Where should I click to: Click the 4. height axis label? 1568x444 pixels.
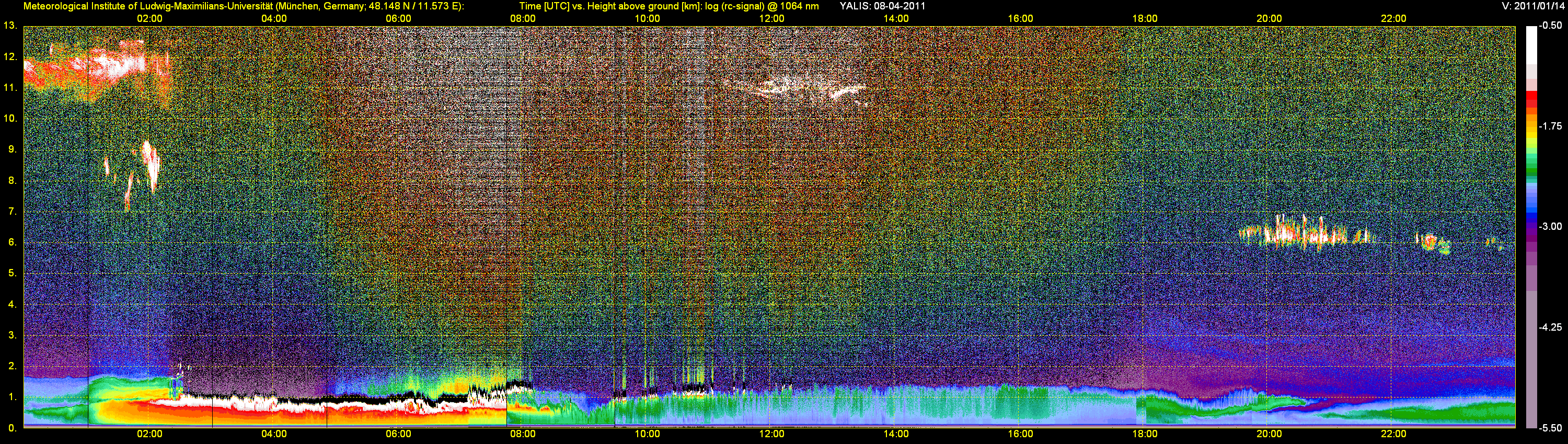tap(12, 304)
